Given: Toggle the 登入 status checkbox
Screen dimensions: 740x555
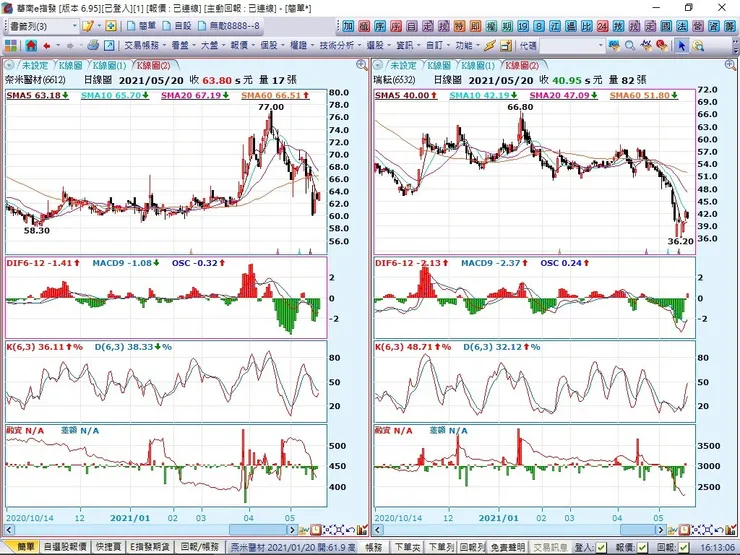Looking at the screenshot, I should (601, 547).
